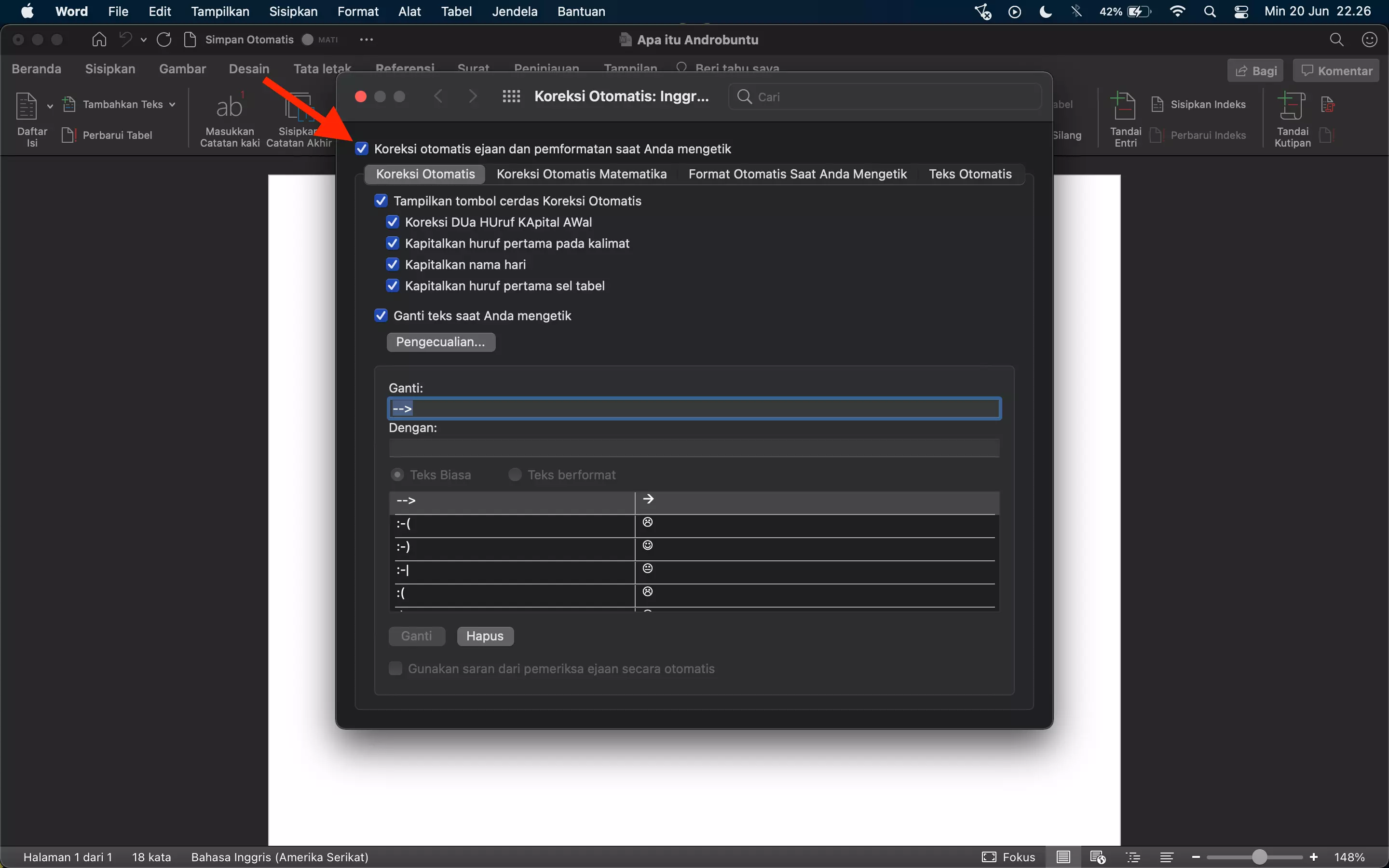Click the Sisipkan Indeks icon

click(x=1157, y=105)
